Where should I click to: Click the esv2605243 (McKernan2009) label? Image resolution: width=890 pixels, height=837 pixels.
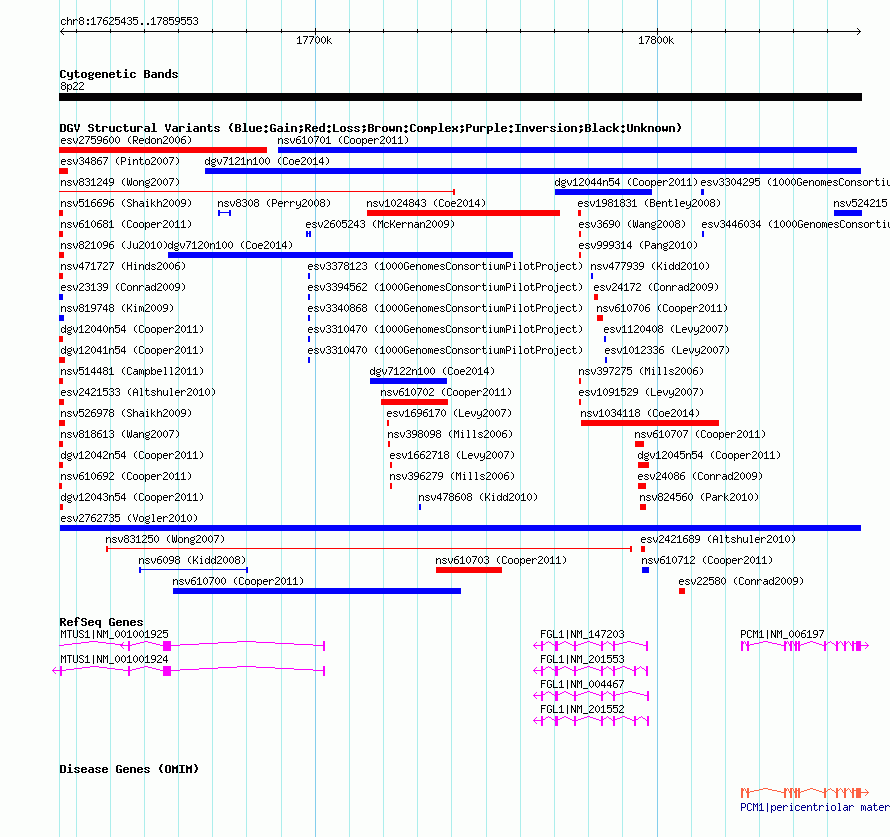click(380, 224)
